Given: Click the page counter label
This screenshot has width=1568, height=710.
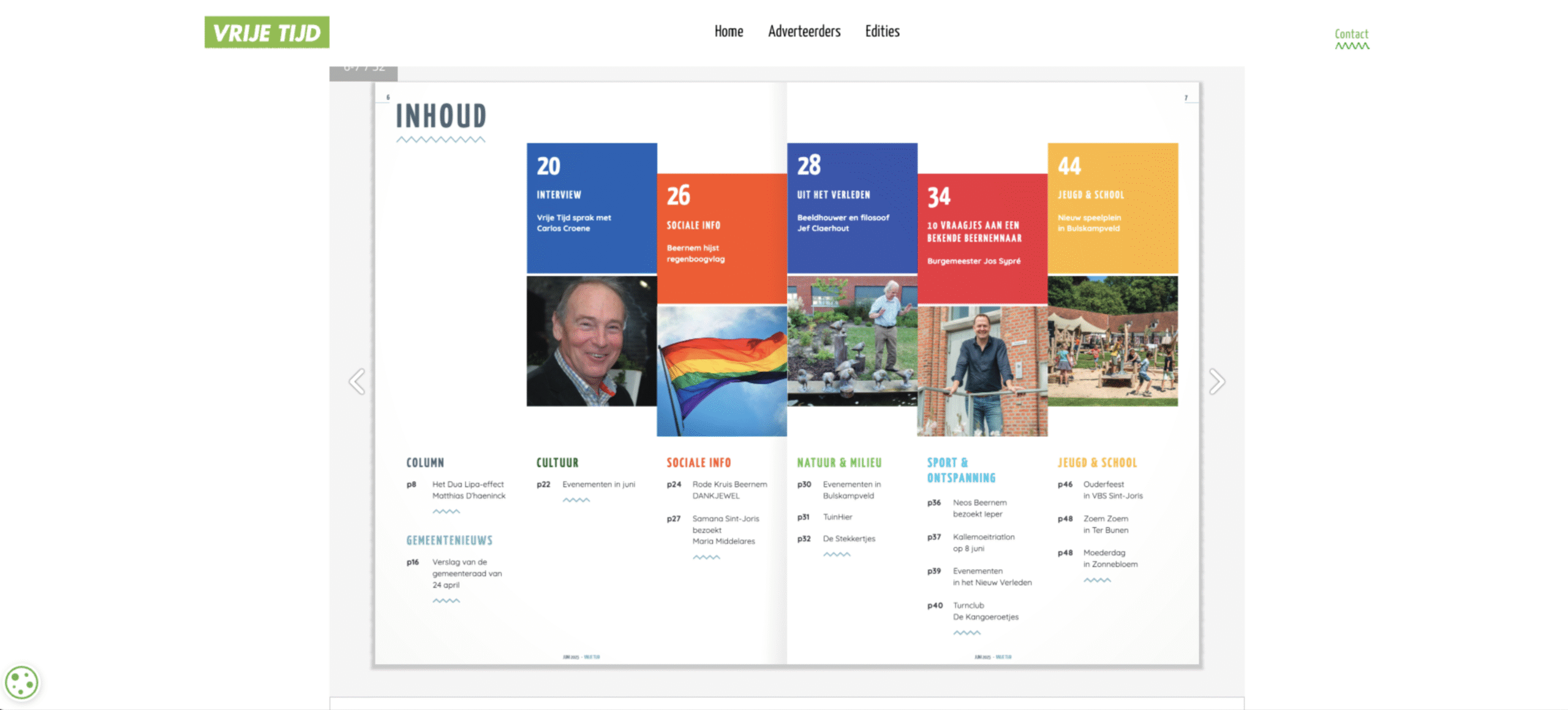Looking at the screenshot, I should coord(363,72).
